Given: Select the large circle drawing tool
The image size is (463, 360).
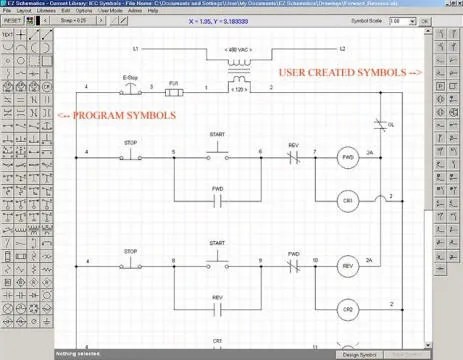Looking at the screenshot, I should coord(21,61).
